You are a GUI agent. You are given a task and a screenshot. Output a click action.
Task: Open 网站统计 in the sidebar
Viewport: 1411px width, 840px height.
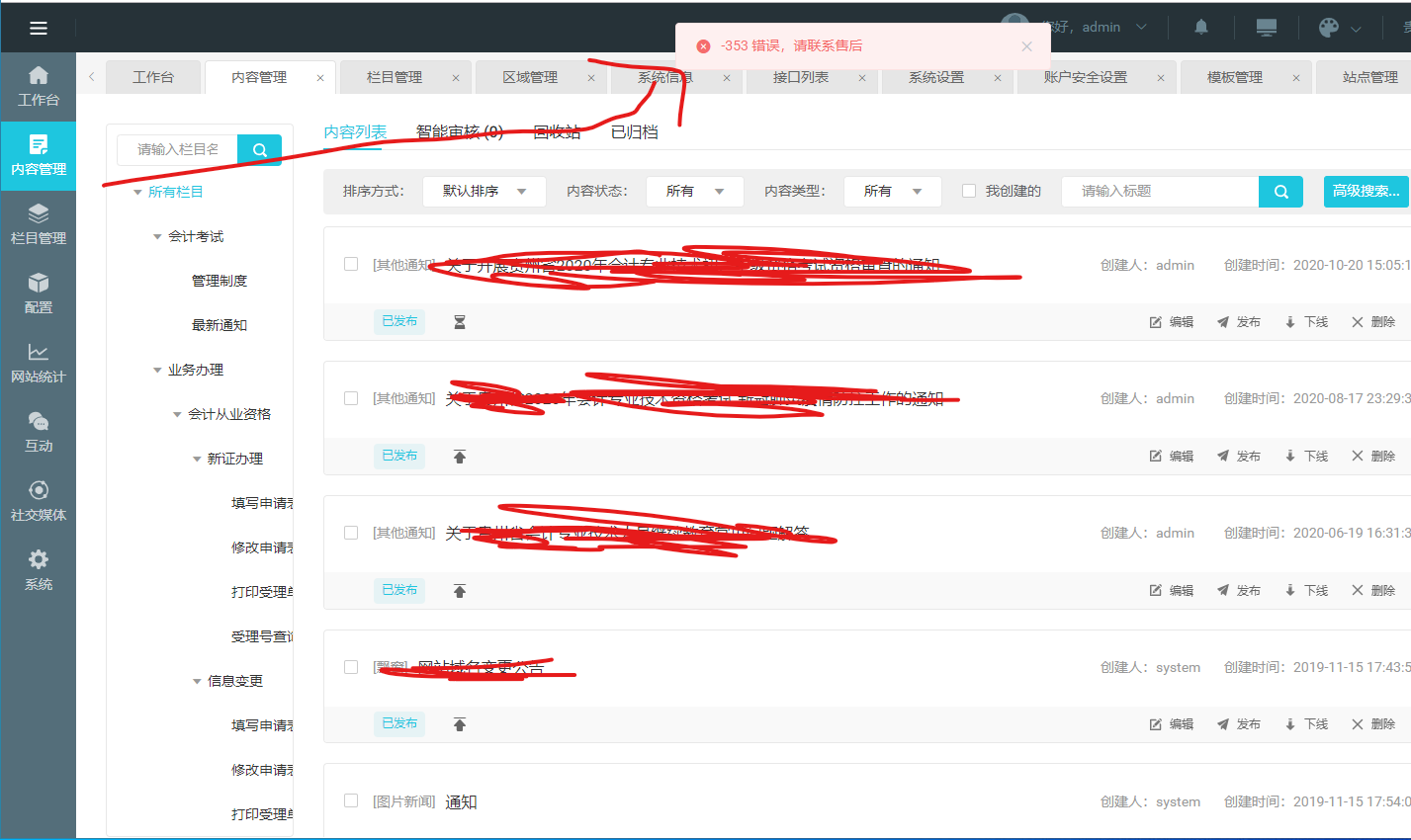[x=39, y=364]
